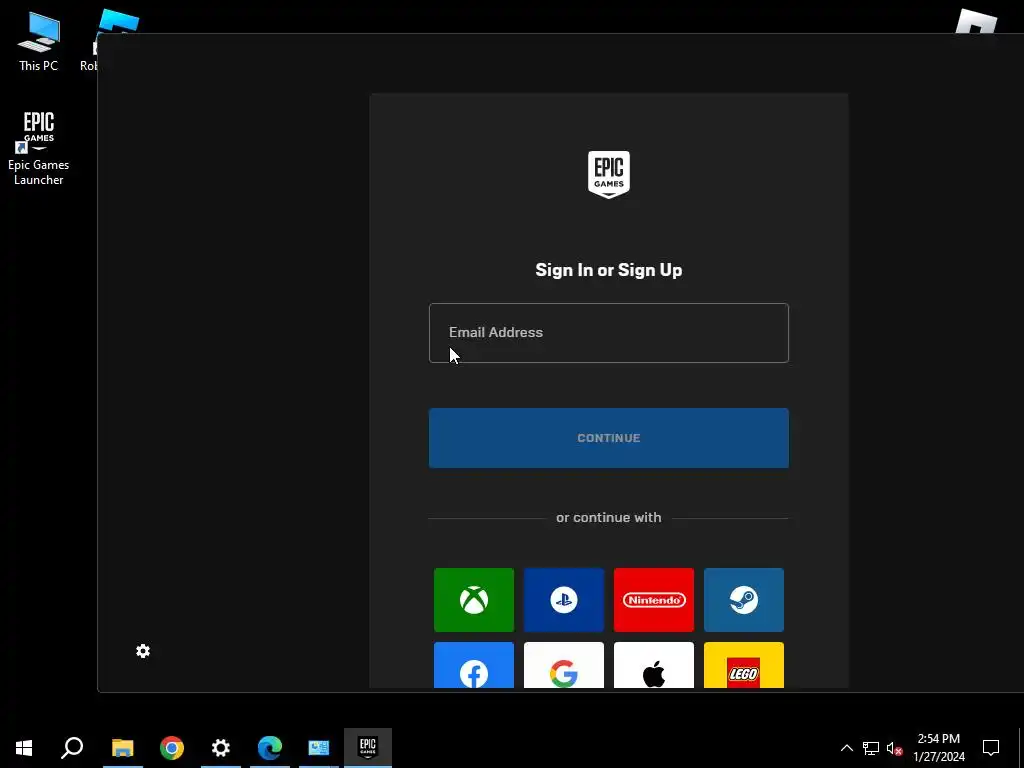1024x768 pixels.
Task: Open the launcher settings gear
Action: [x=143, y=651]
